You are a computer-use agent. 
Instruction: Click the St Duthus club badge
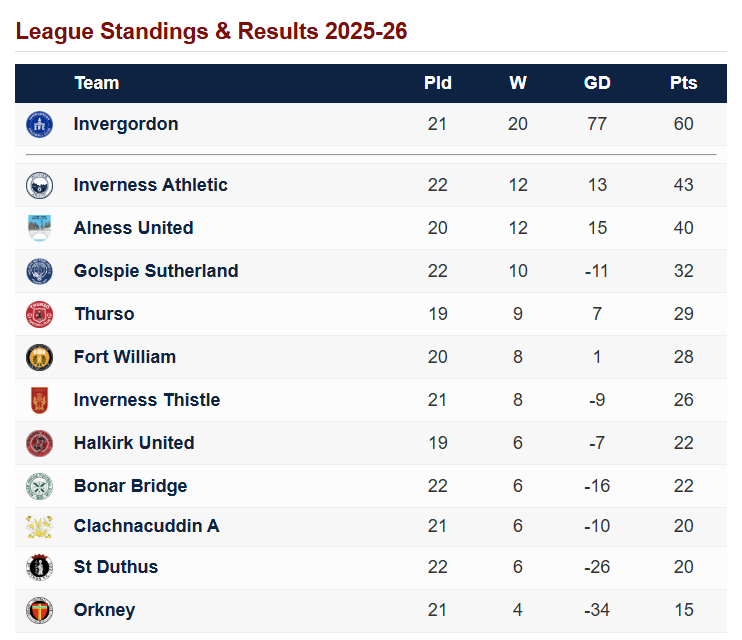(39, 567)
